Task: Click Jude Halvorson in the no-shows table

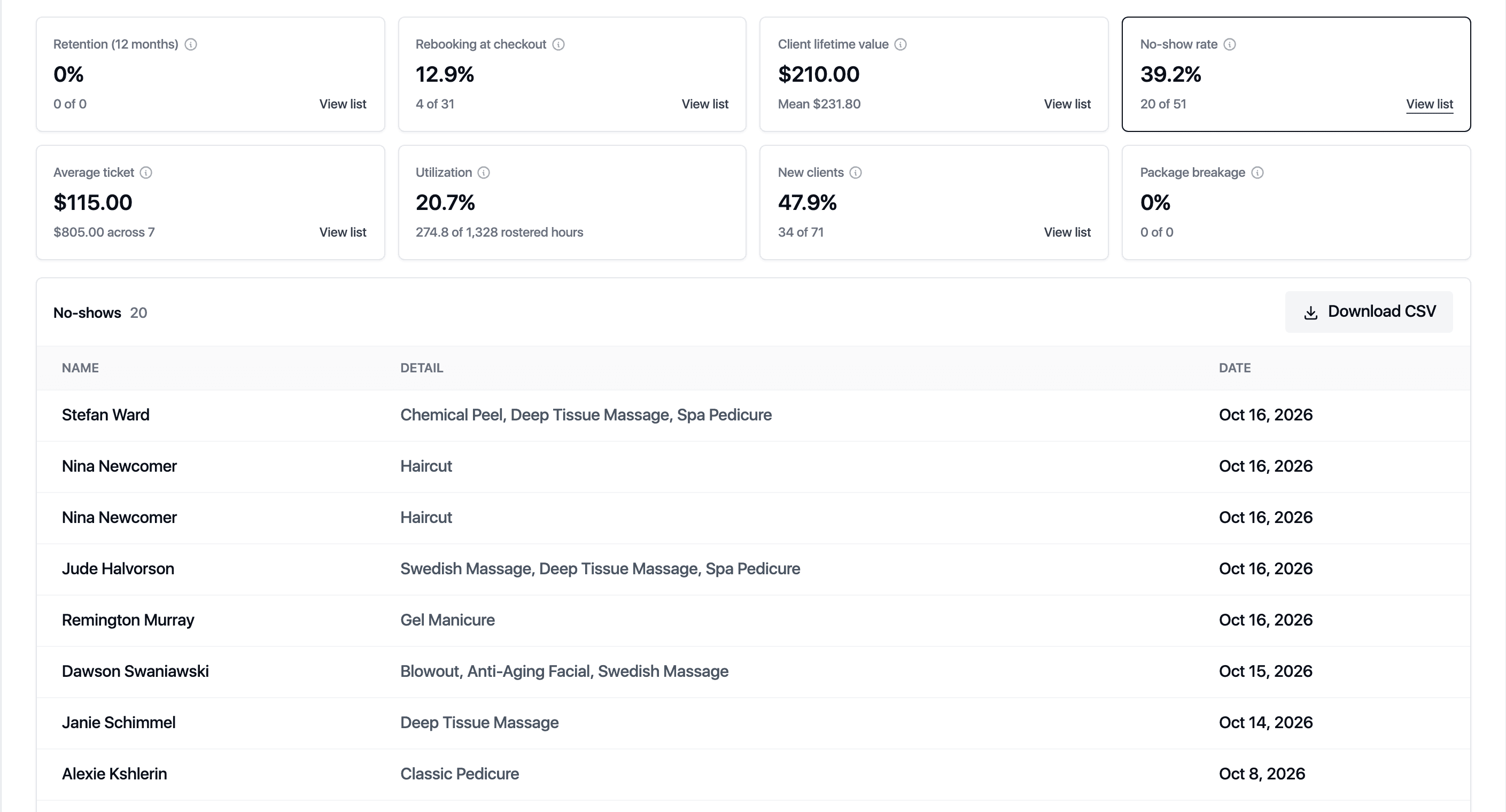Action: point(118,568)
